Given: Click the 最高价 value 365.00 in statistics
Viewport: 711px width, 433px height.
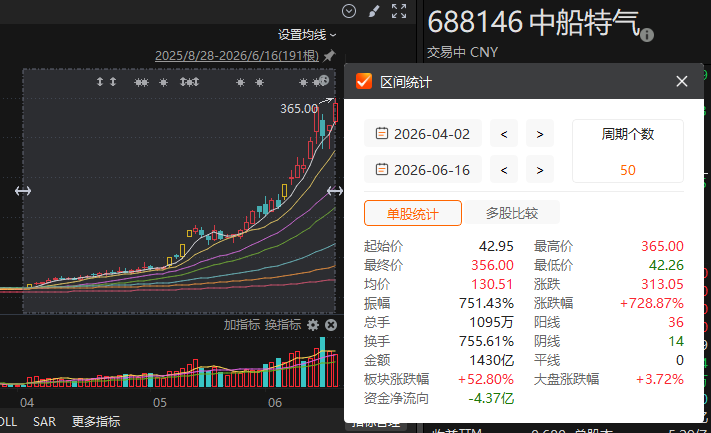Looking at the screenshot, I should [662, 246].
